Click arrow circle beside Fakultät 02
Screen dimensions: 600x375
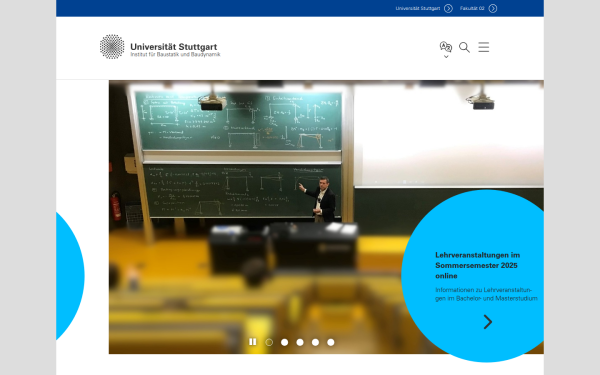coord(493,8)
